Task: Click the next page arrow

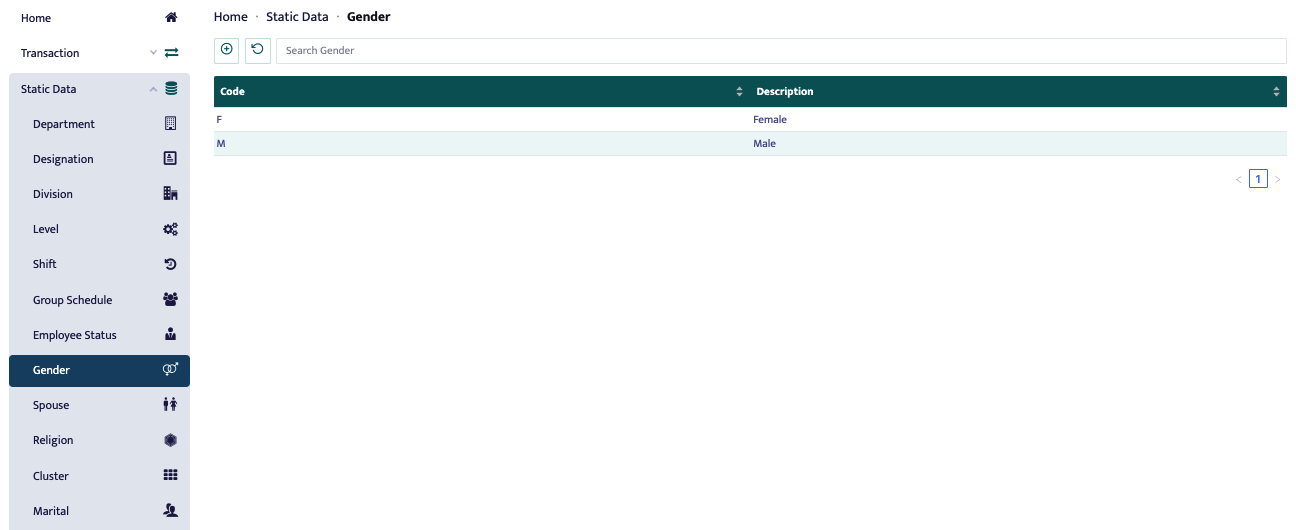Action: pos(1277,179)
